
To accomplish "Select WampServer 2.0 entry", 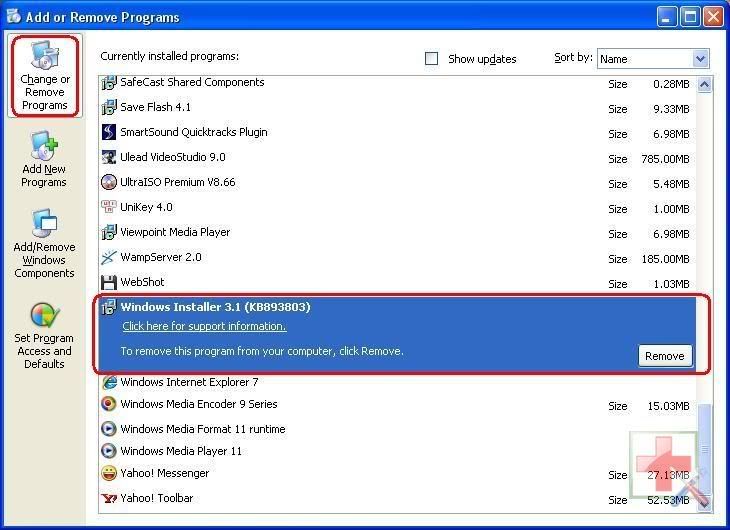I will (398, 258).
